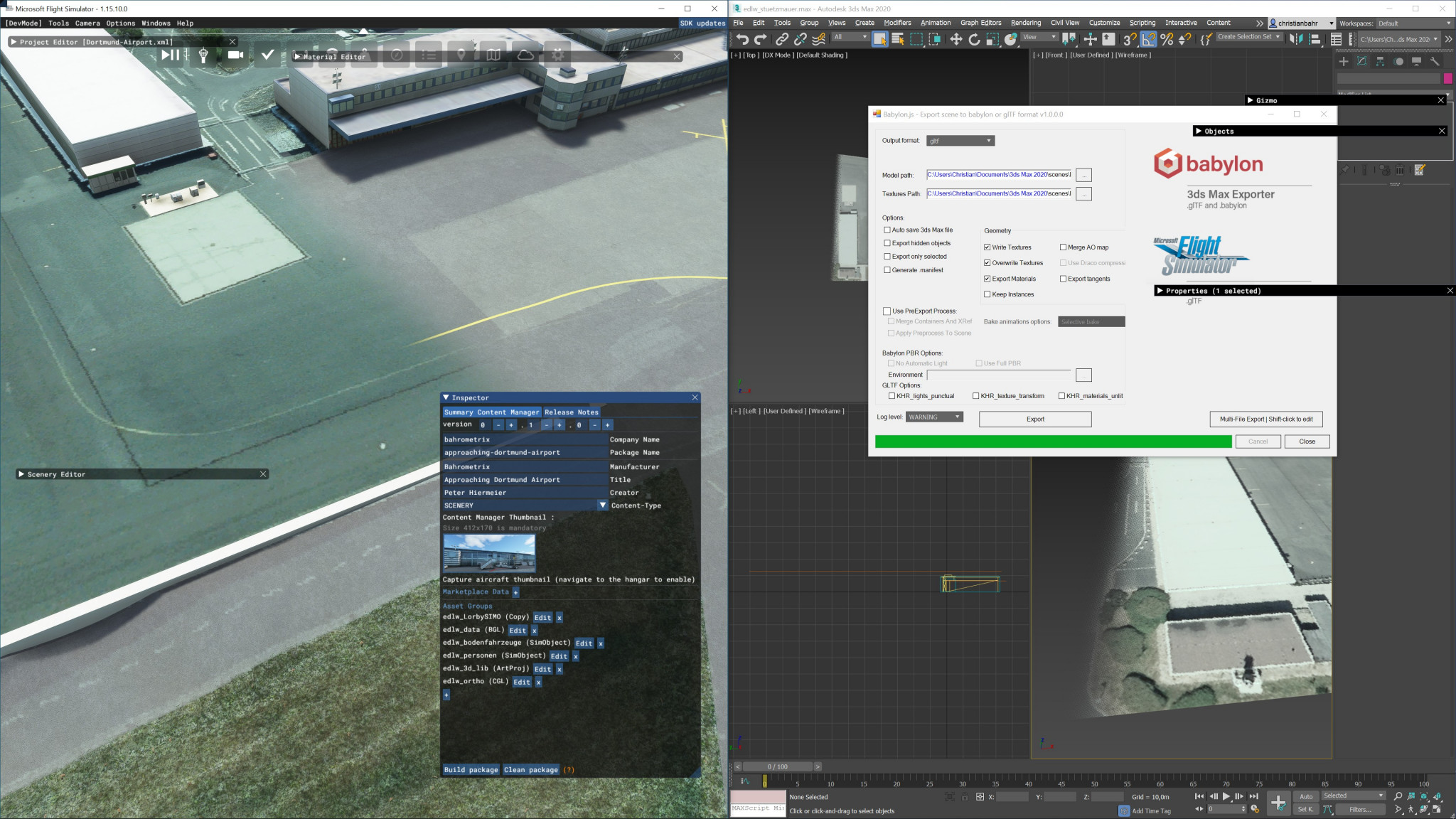Play the animation in 3ds Max
Screen dimensions: 1456x819
pos(1226,796)
